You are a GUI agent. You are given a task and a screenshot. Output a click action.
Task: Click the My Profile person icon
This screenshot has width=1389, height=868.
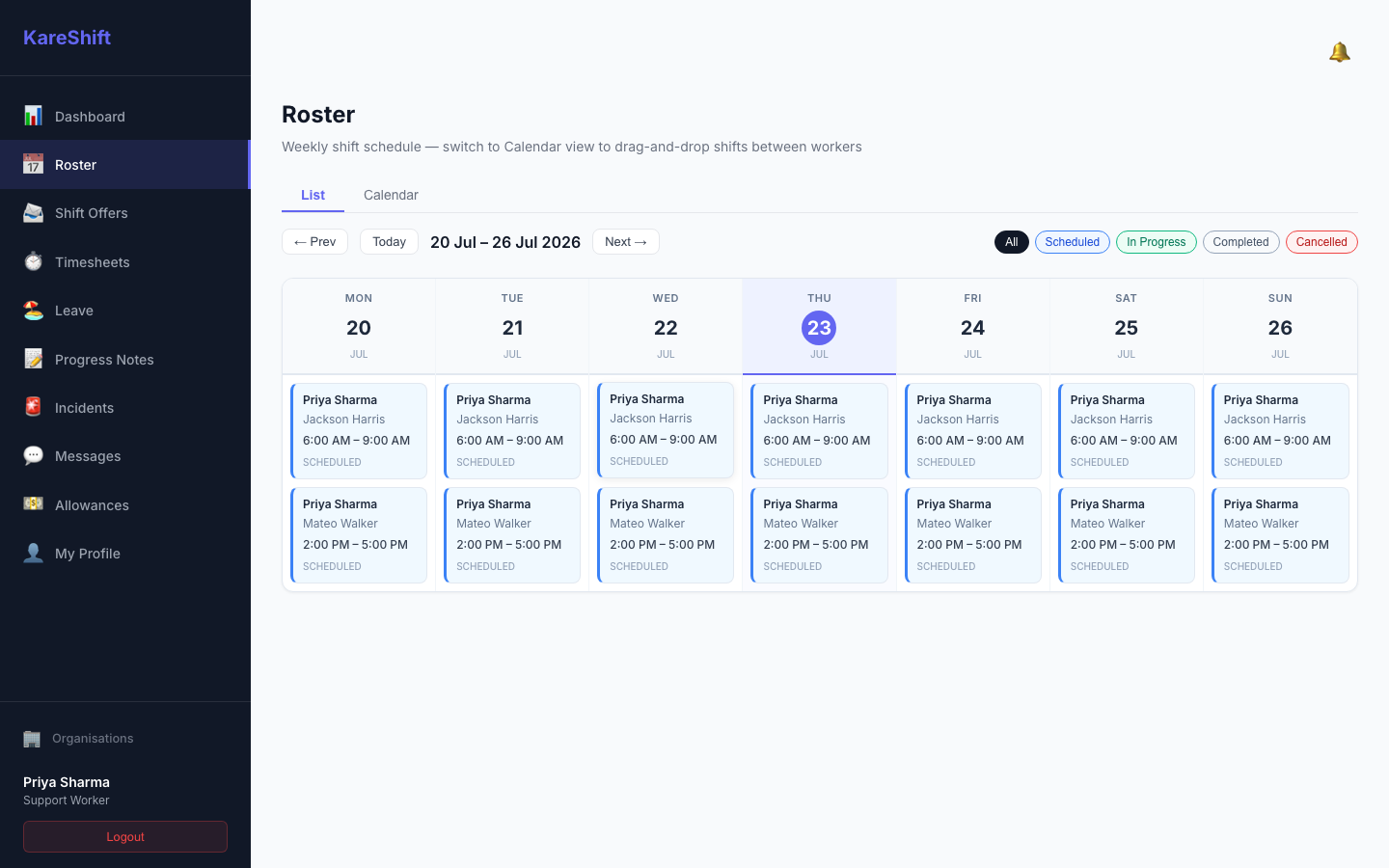33,553
